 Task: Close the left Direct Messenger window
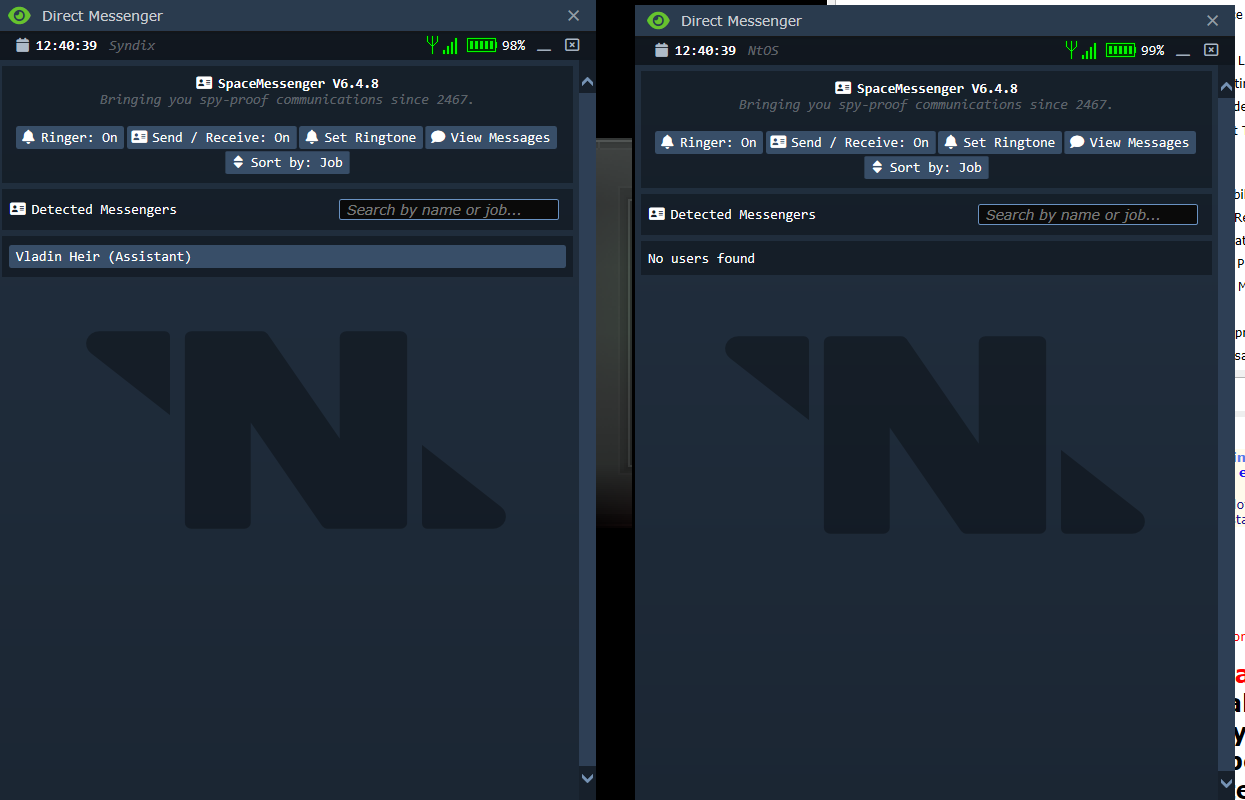(573, 16)
